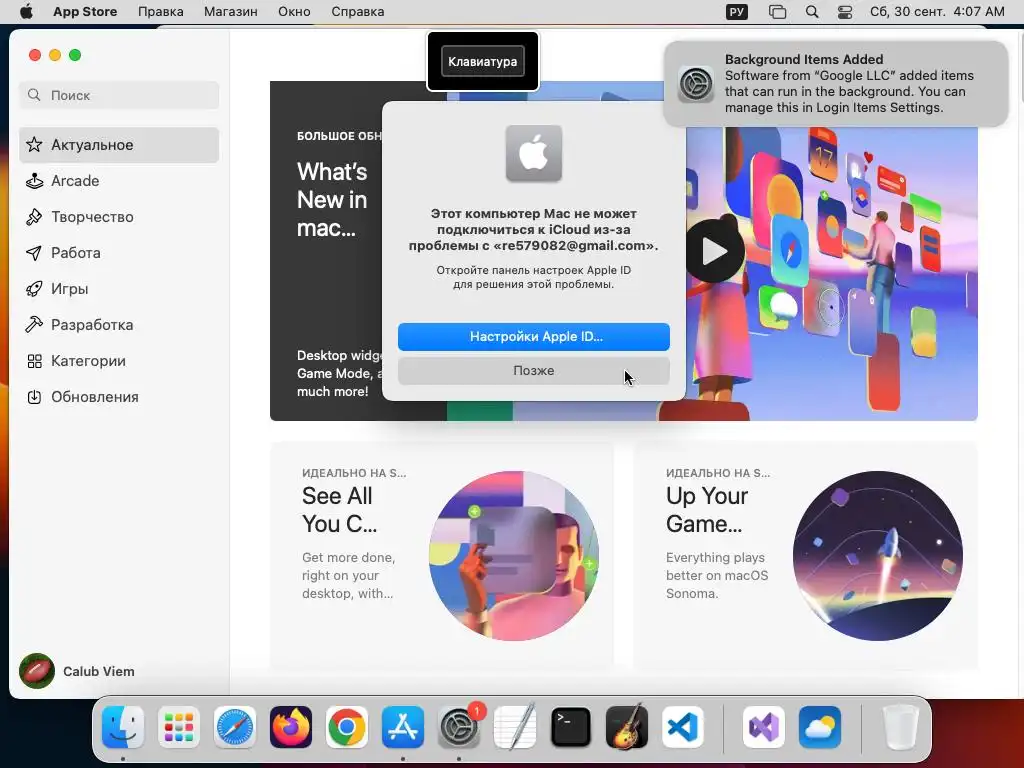Open Launchpad from the Dock

179,727
